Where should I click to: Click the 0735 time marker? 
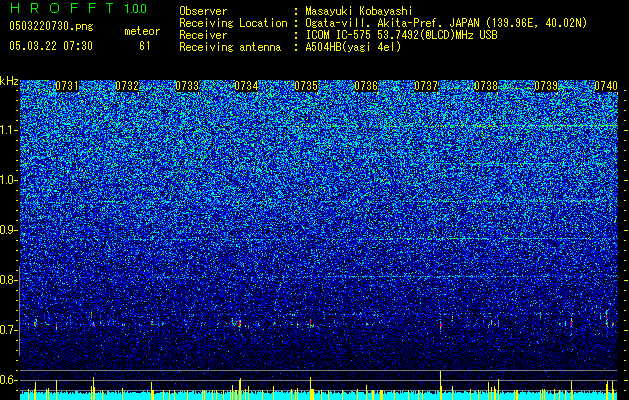click(306, 86)
